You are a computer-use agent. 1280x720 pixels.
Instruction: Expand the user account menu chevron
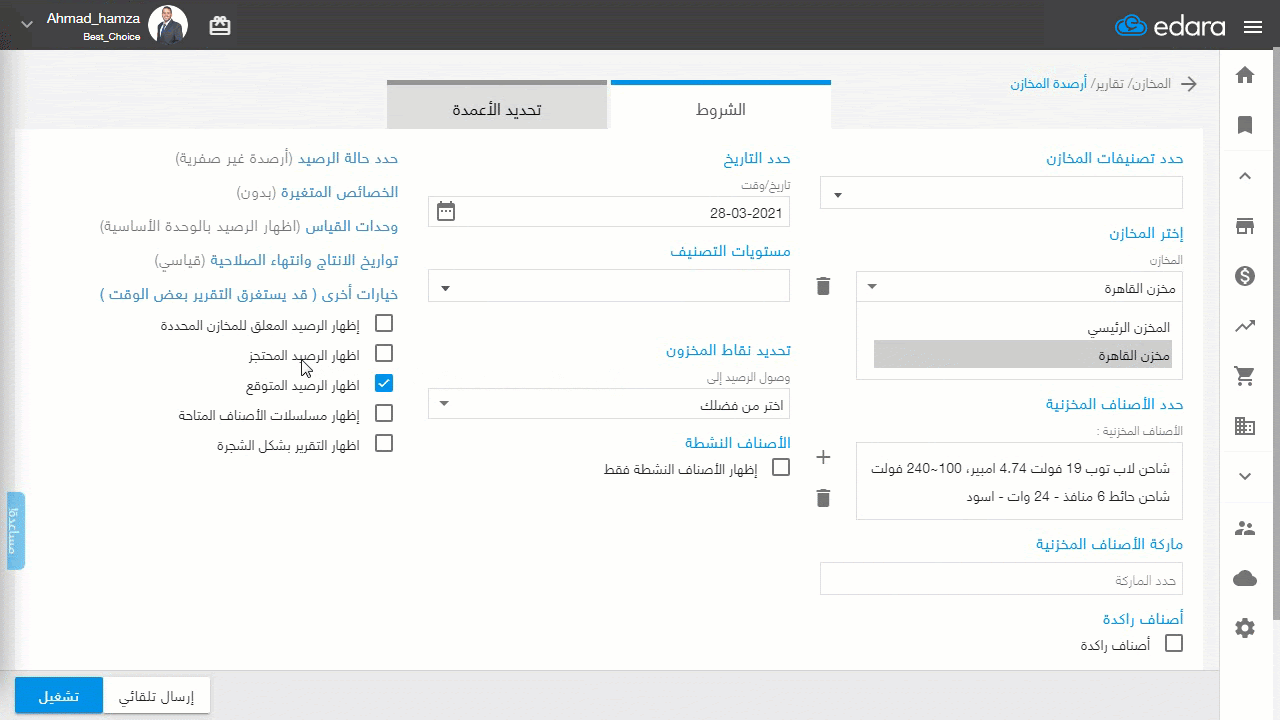click(x=27, y=26)
